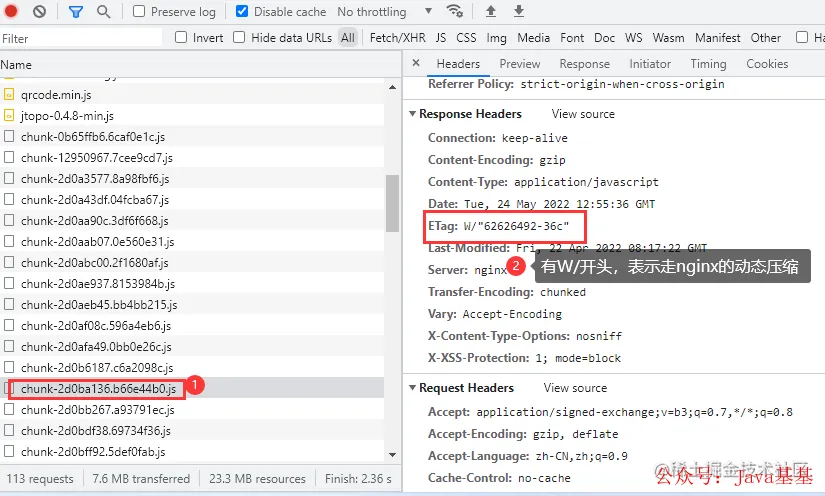Click icon beside chunk-2d0a43df.04fcba67.js

9,199
